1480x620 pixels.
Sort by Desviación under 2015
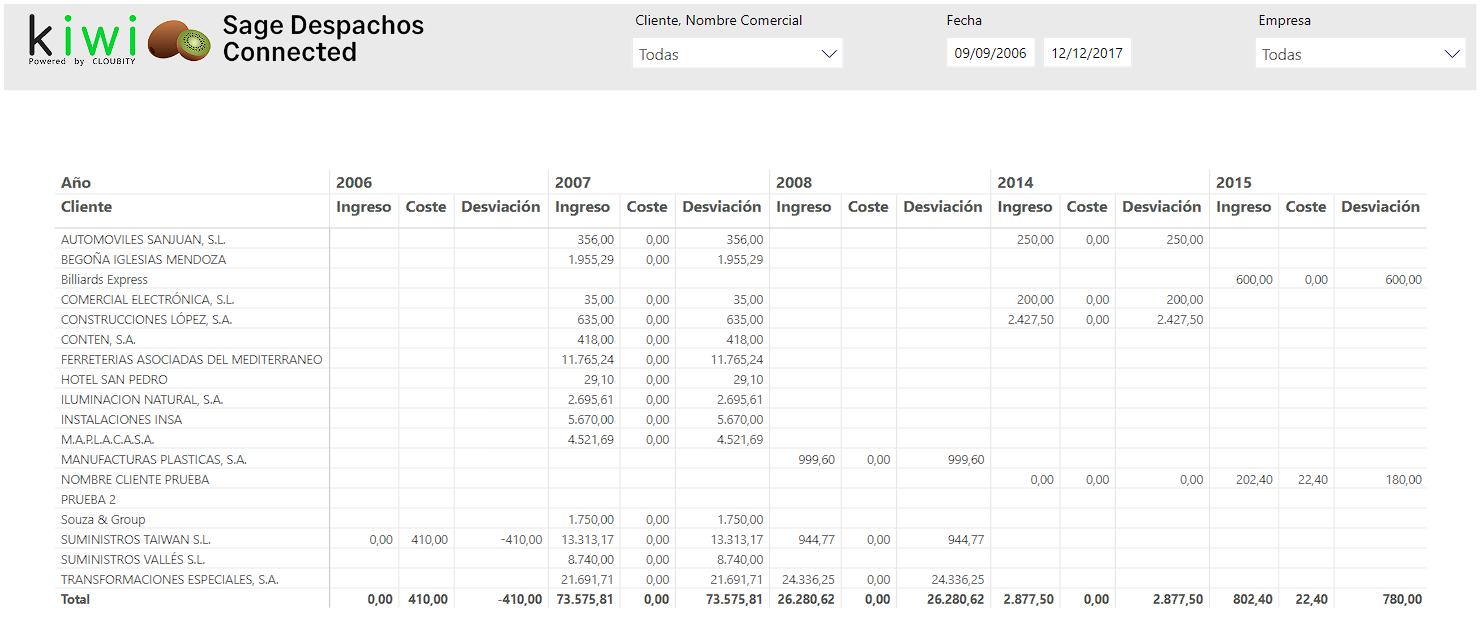tap(1381, 207)
